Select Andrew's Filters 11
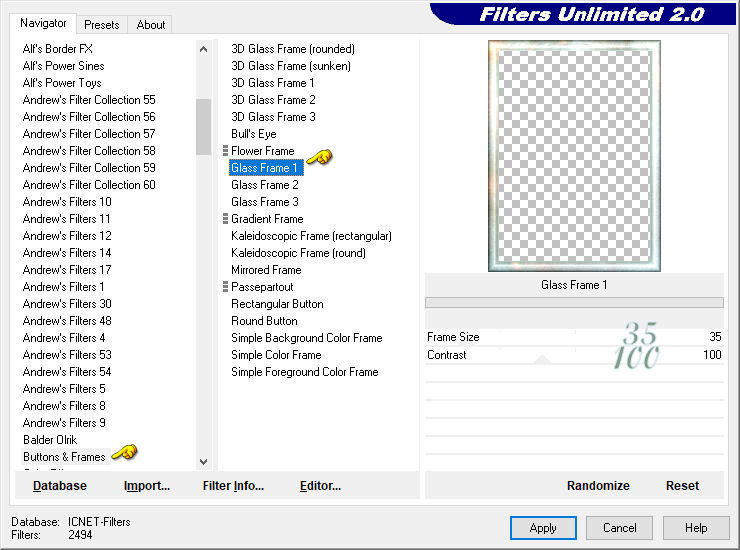Screen dimensions: 740x550 point(67,219)
